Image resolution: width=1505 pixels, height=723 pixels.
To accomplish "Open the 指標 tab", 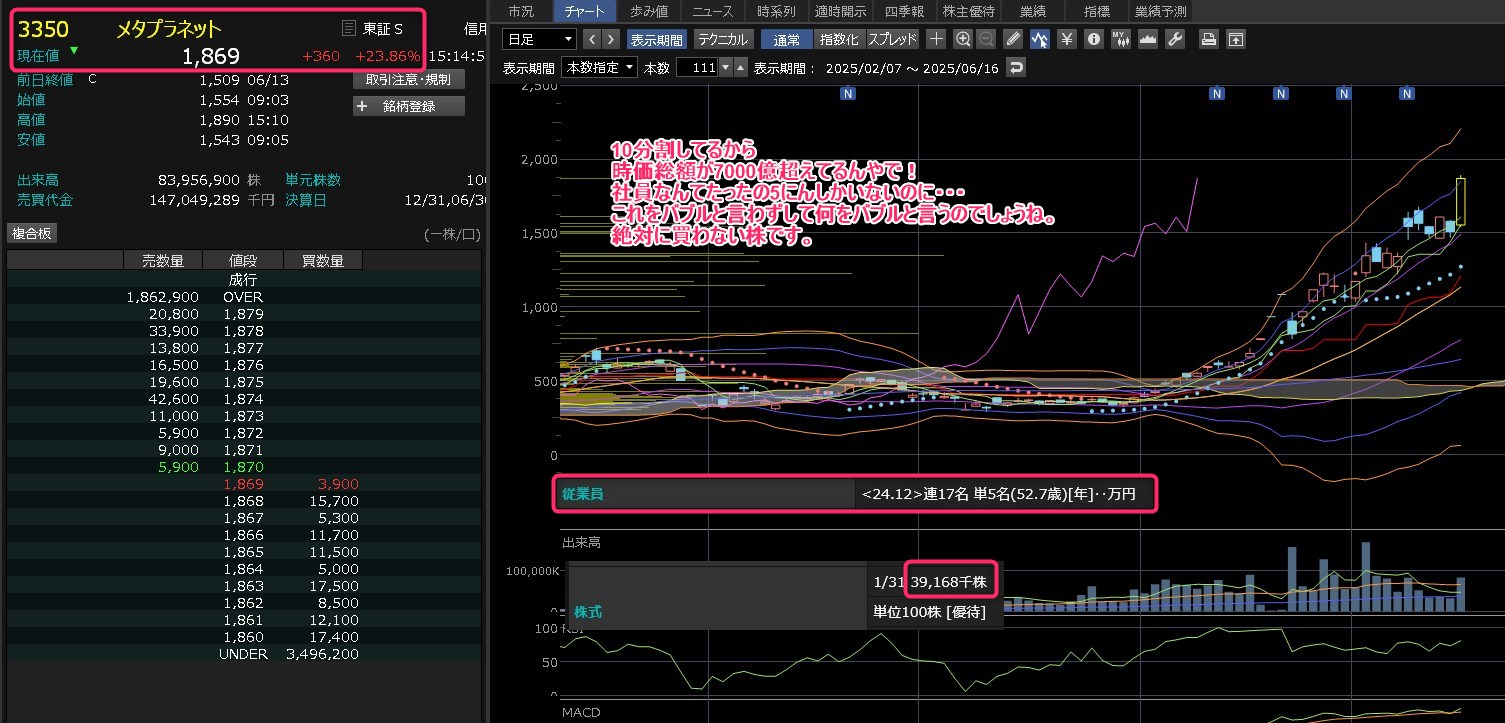I will (x=1097, y=11).
